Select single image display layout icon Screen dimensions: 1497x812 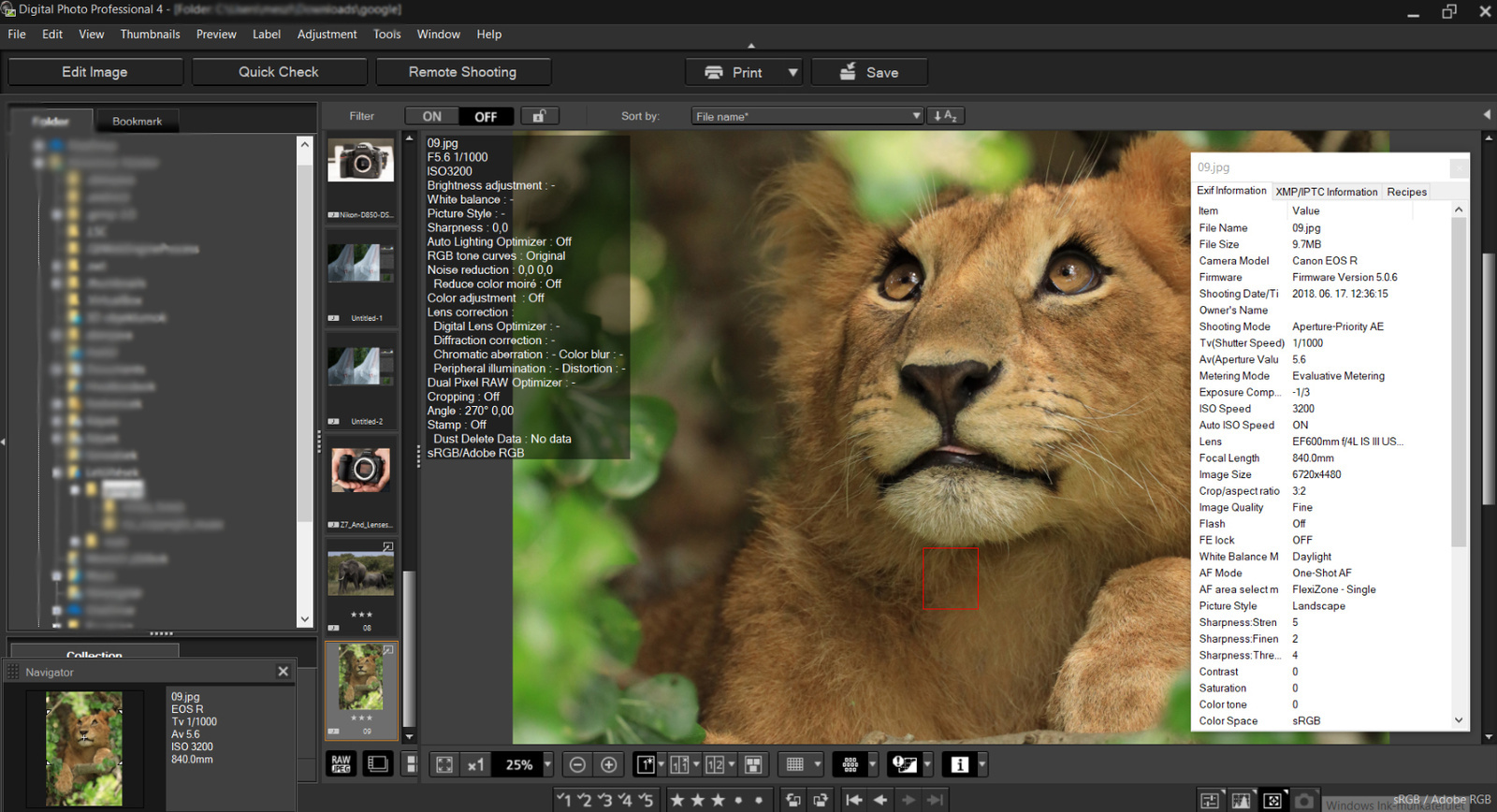click(x=646, y=764)
